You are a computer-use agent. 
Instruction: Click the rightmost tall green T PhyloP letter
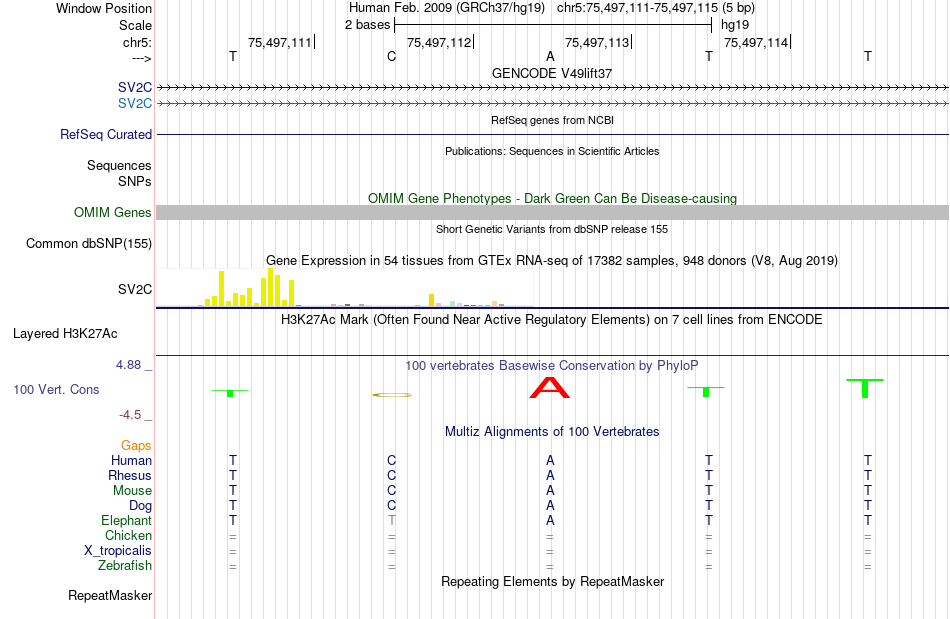point(865,388)
